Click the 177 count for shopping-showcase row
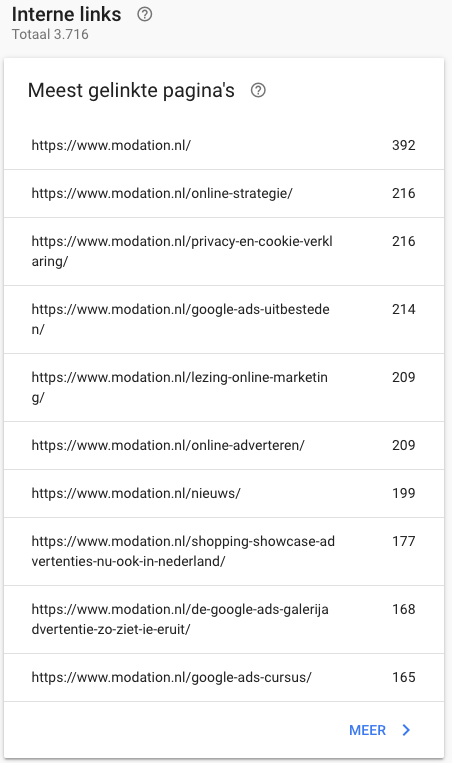Viewport: 452px width, 763px height. pos(403,541)
